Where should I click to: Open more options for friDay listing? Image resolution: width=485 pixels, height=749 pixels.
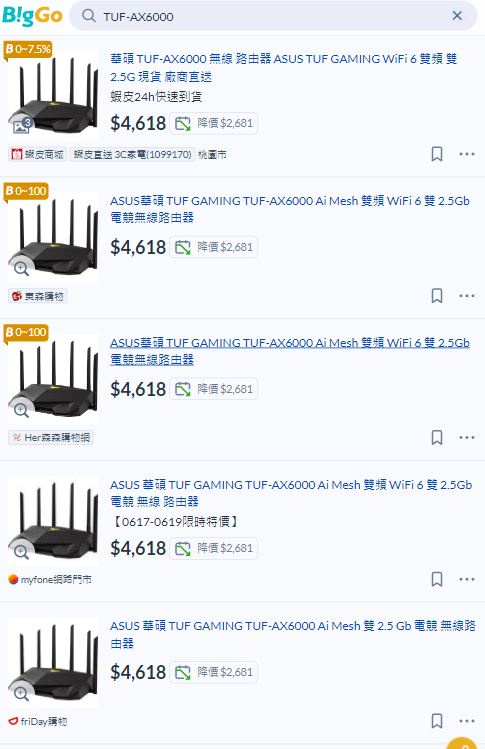467,721
